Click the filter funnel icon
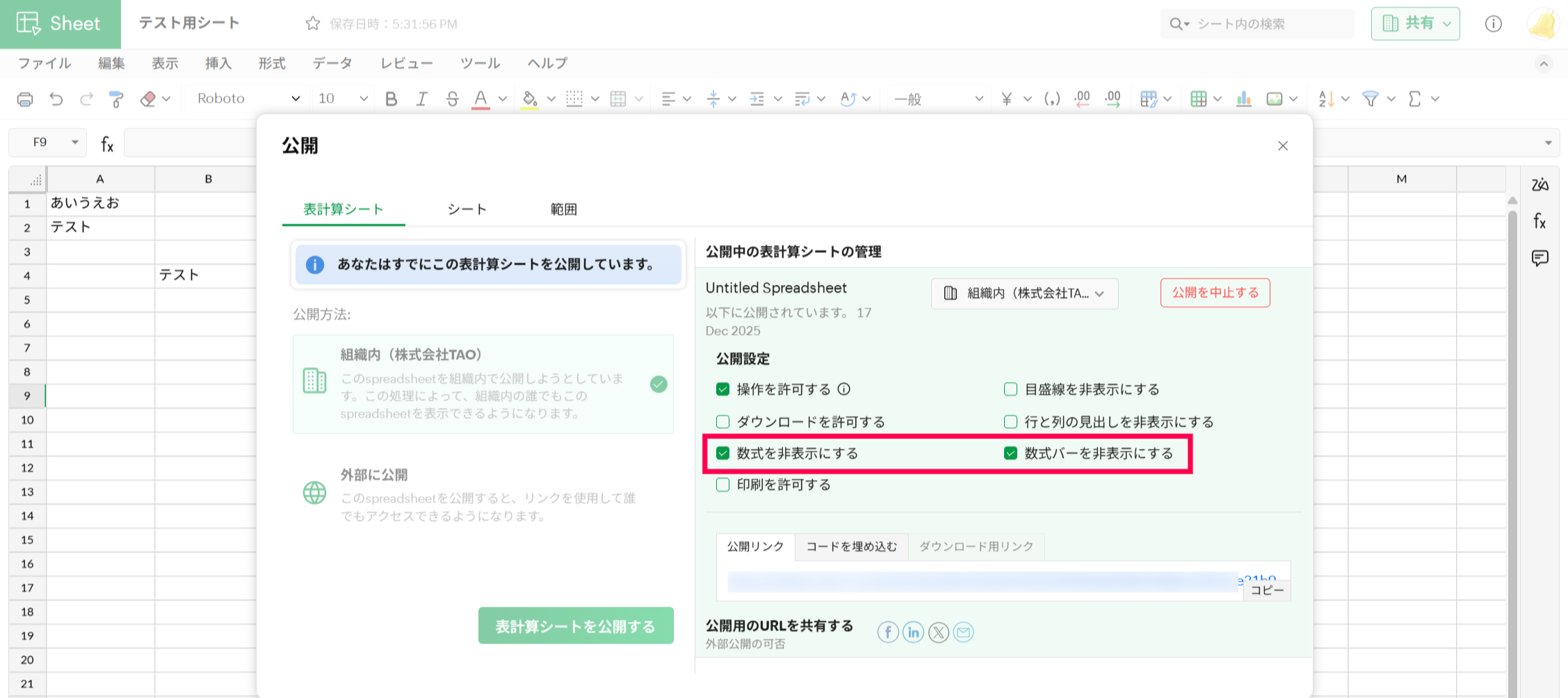1568x698 pixels. coord(1370,99)
